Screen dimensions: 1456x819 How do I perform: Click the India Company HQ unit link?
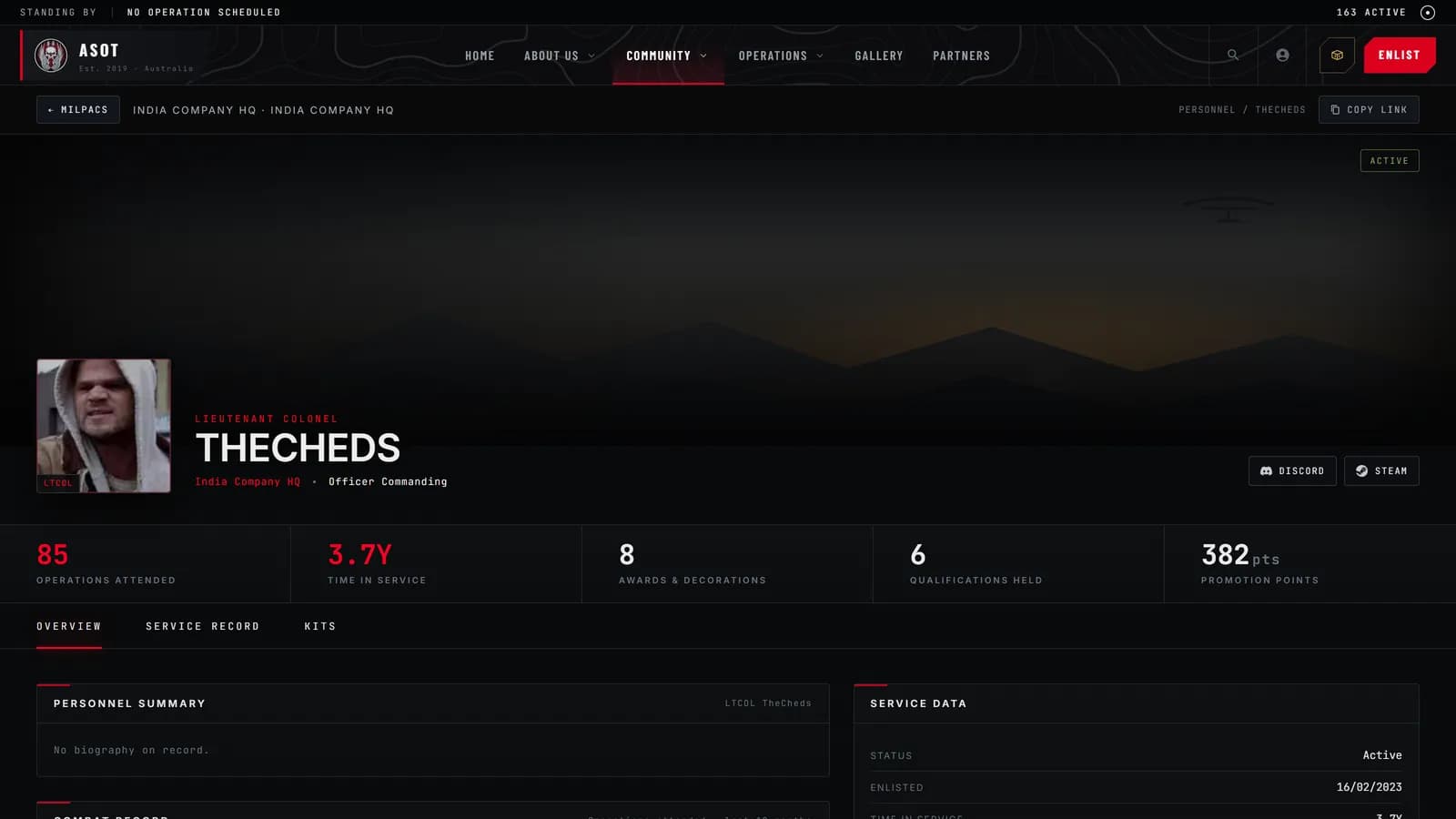pyautogui.click(x=248, y=481)
